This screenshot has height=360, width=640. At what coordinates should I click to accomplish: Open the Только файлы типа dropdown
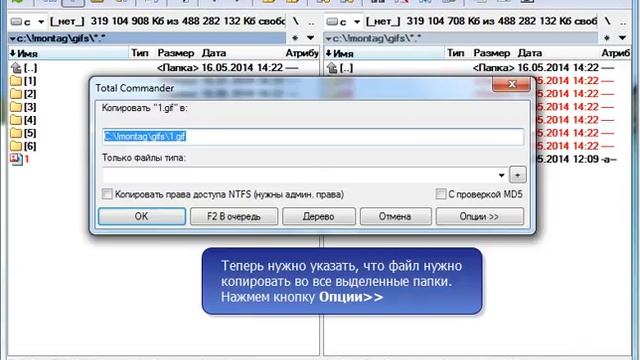[501, 175]
